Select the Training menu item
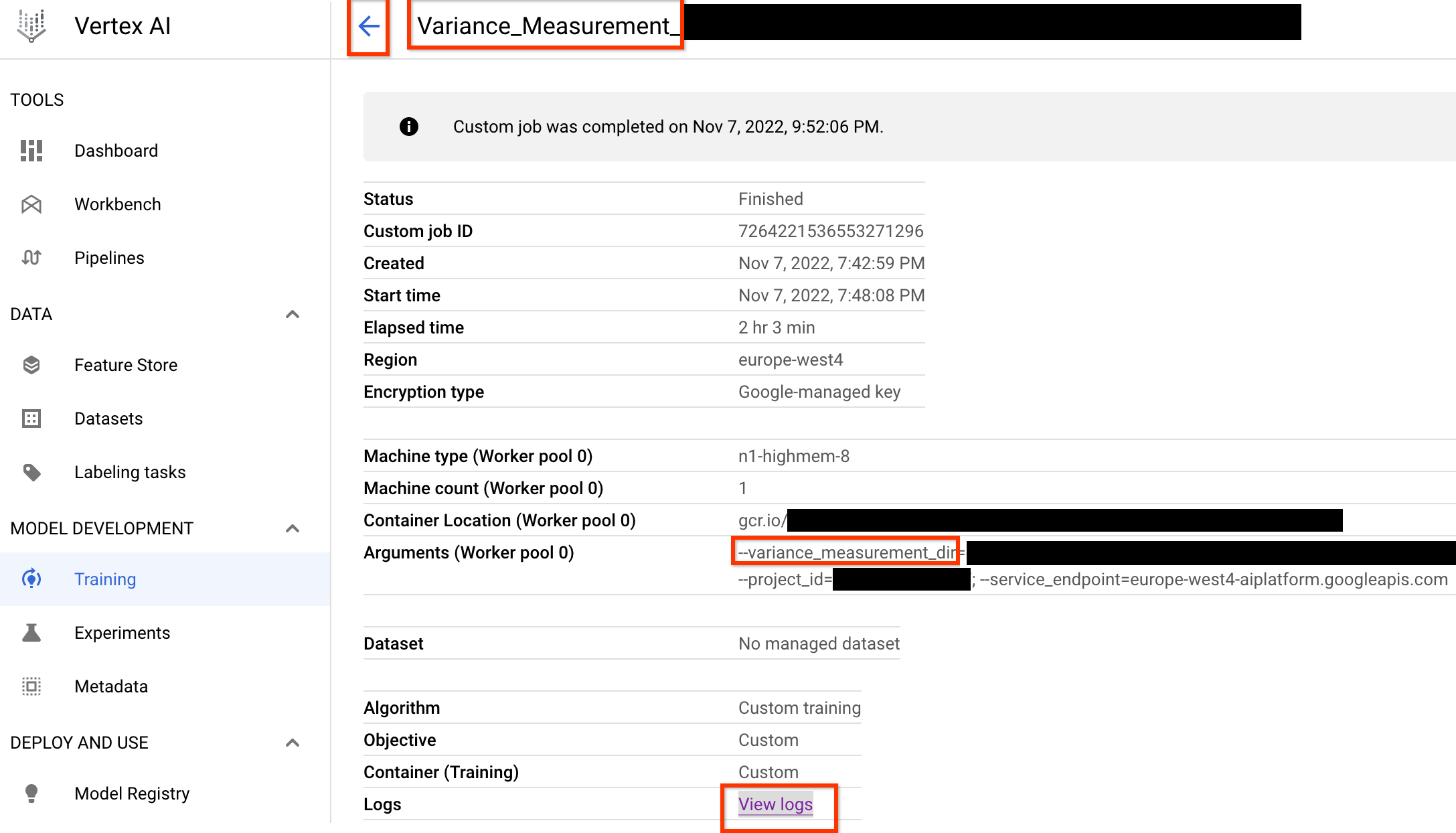Image resolution: width=1456 pixels, height=833 pixels. [105, 578]
